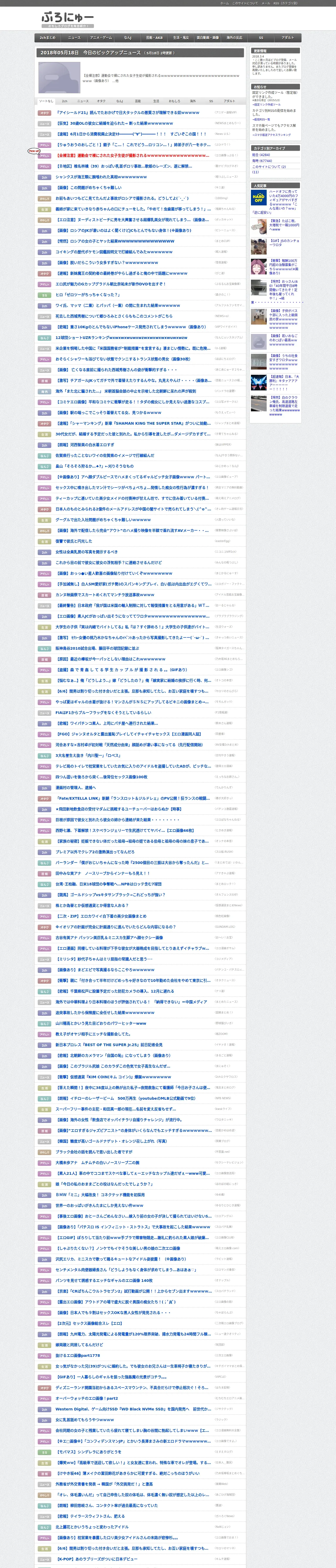The height and width of the screenshot is (1568, 336).
Task: Select the ソートなし sort tab
Action: click(46, 101)
